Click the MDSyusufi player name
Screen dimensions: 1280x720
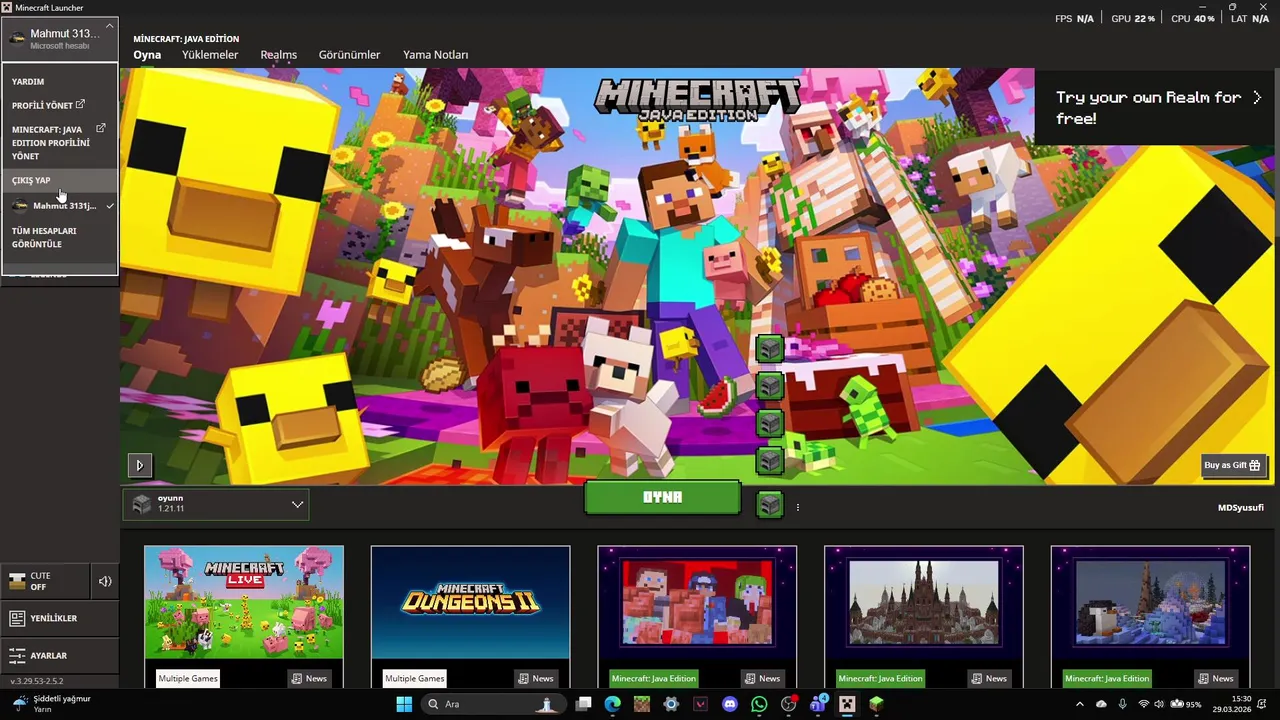click(x=1240, y=508)
